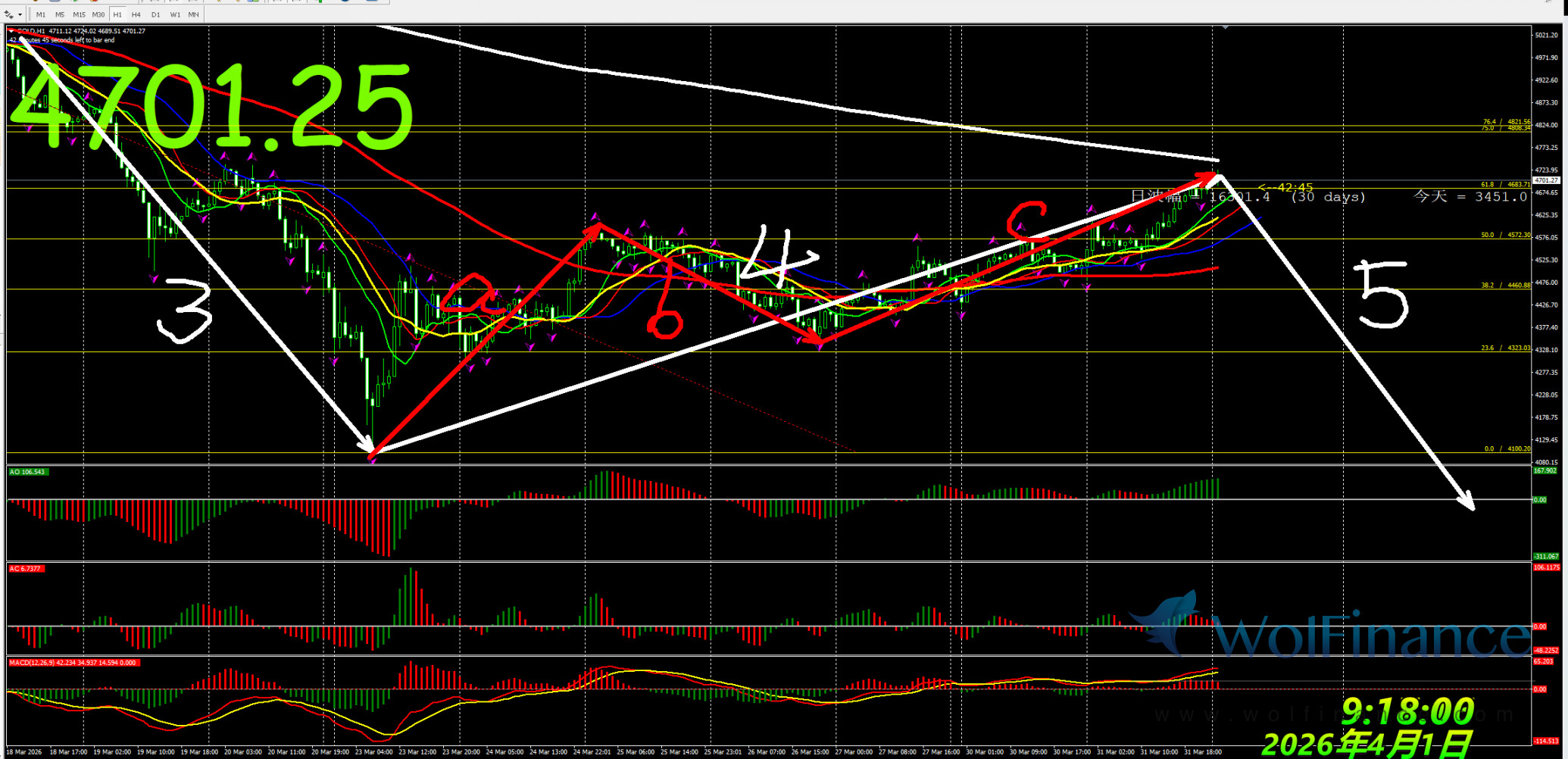Click the line studies tool icon

(x=9, y=14)
